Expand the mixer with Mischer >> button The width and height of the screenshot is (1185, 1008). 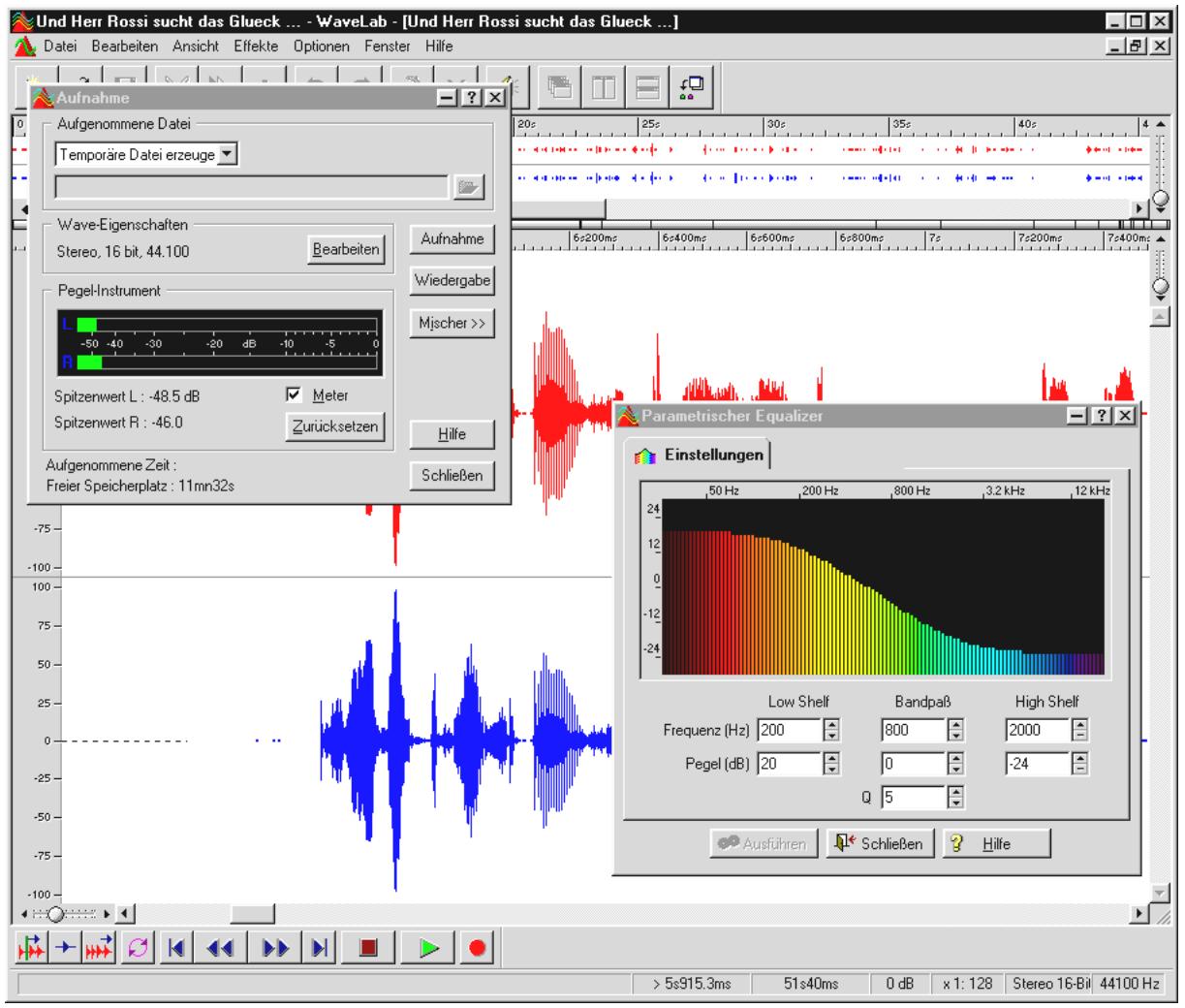coord(452,324)
